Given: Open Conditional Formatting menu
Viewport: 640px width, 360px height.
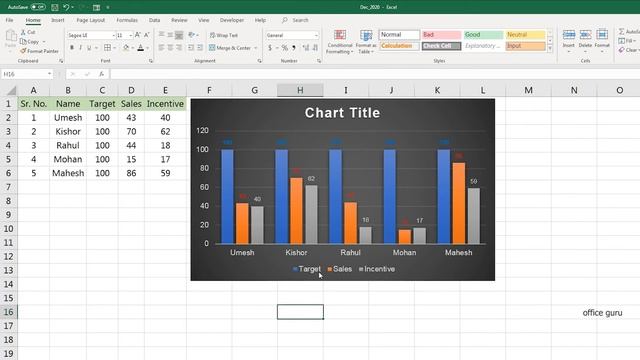Looking at the screenshot, I should point(340,42).
